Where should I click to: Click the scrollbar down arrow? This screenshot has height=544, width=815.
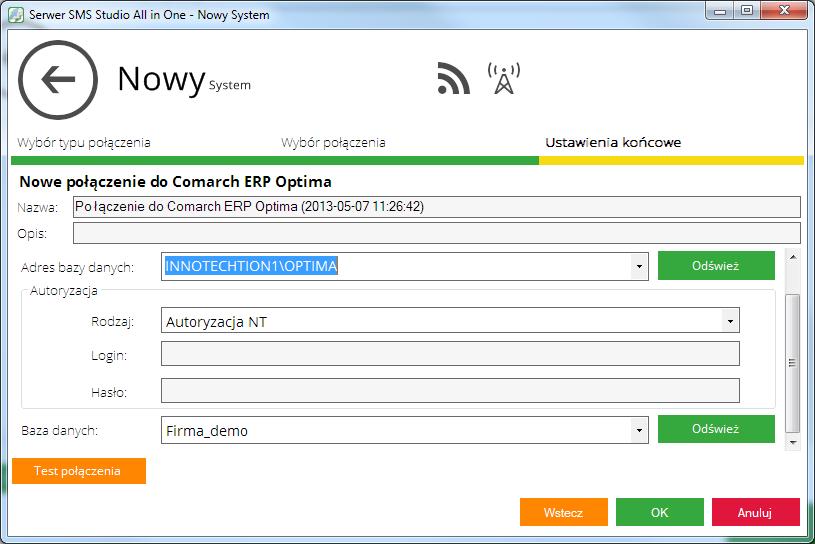click(793, 443)
